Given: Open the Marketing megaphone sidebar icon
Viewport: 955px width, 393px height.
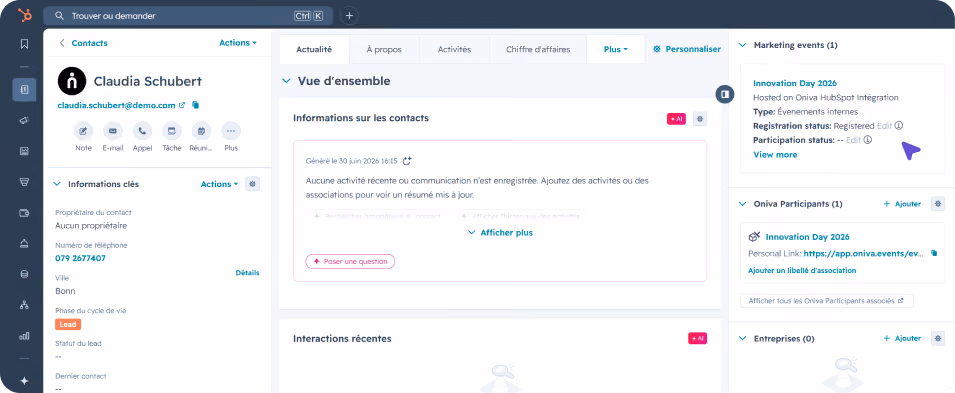Looking at the screenshot, I should coord(24,120).
